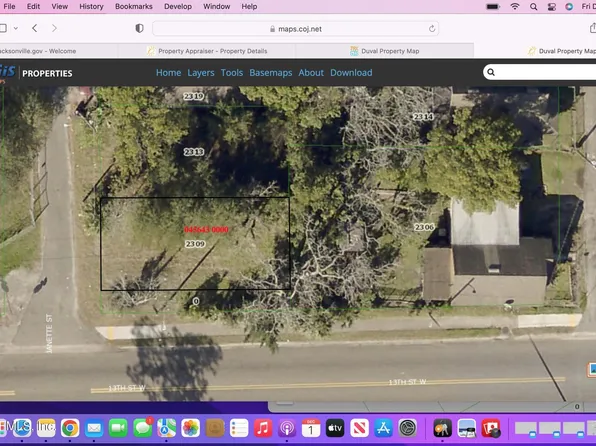This screenshot has width=596, height=446.
Task: Open the sidebar dropdown chevron in Safari toolbar
Action: (16, 28)
